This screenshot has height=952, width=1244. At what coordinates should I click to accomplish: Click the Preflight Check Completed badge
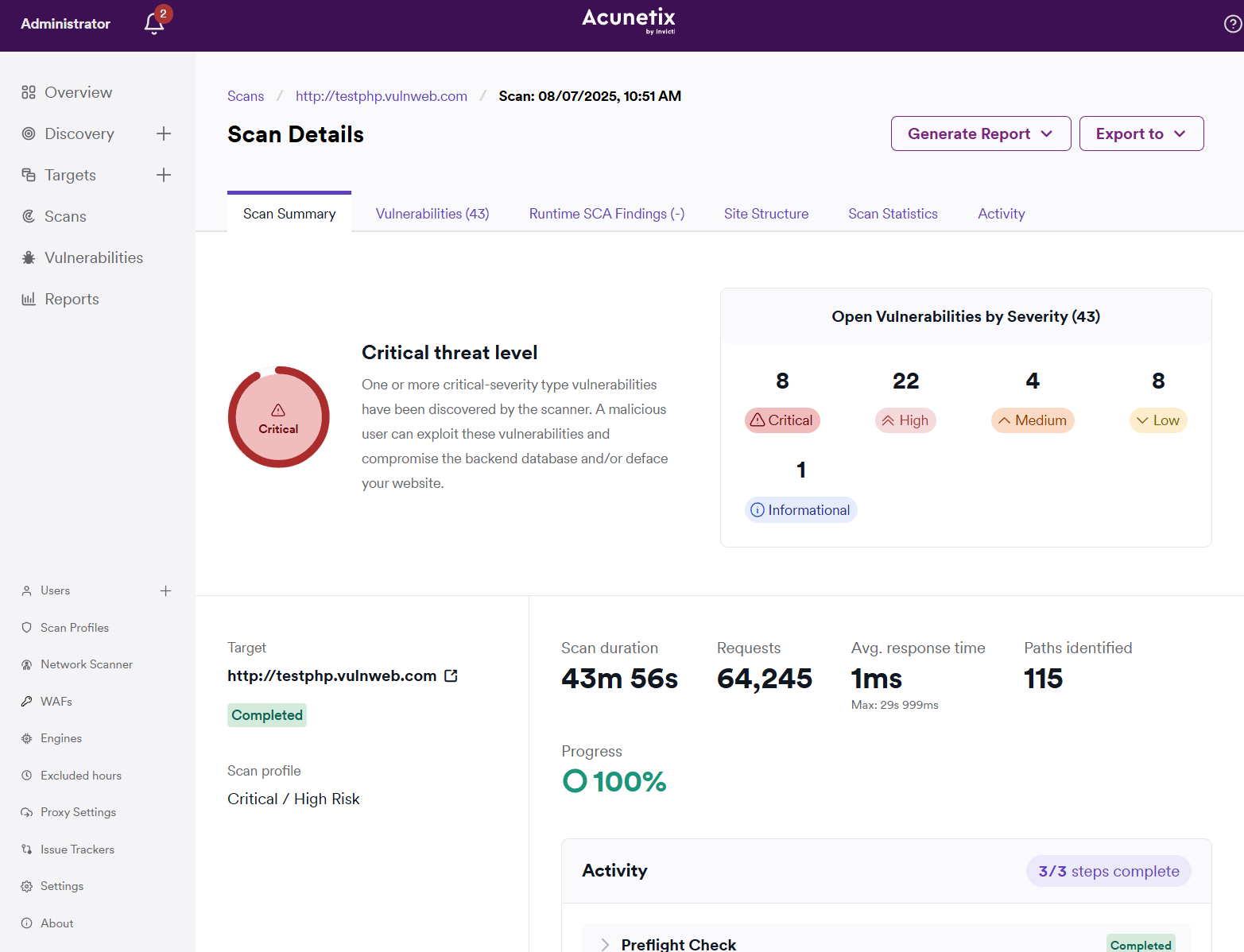(1141, 944)
